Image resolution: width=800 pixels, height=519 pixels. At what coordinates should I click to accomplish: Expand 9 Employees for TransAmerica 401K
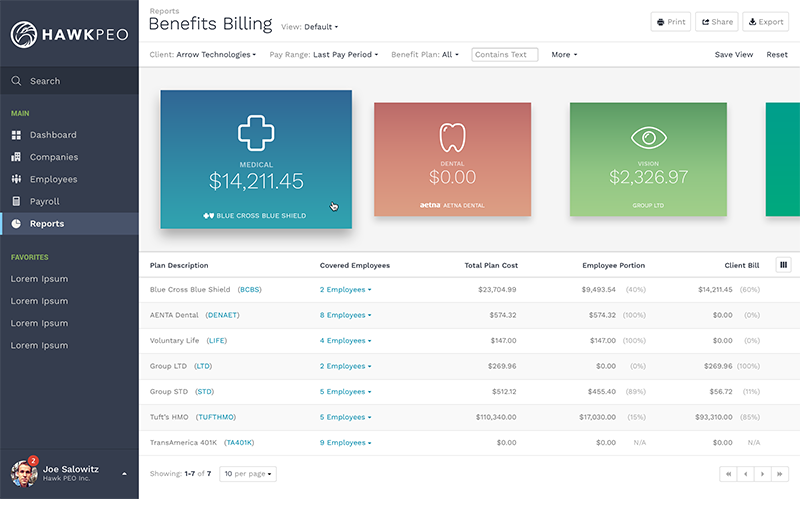click(x=345, y=443)
